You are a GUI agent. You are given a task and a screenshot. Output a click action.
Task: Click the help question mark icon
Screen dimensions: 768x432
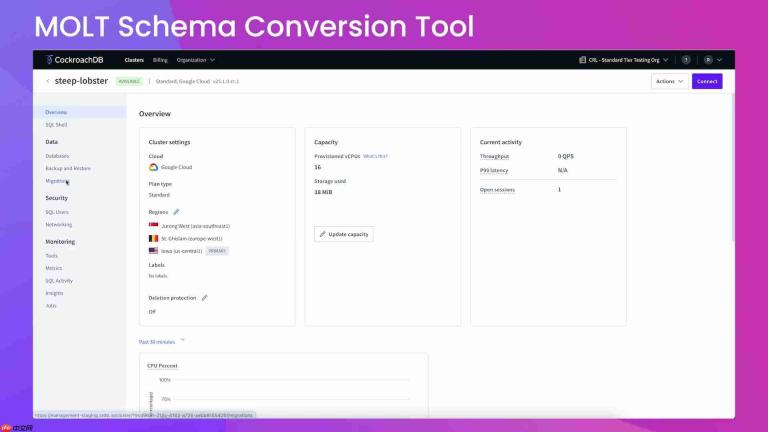pyautogui.click(x=686, y=60)
